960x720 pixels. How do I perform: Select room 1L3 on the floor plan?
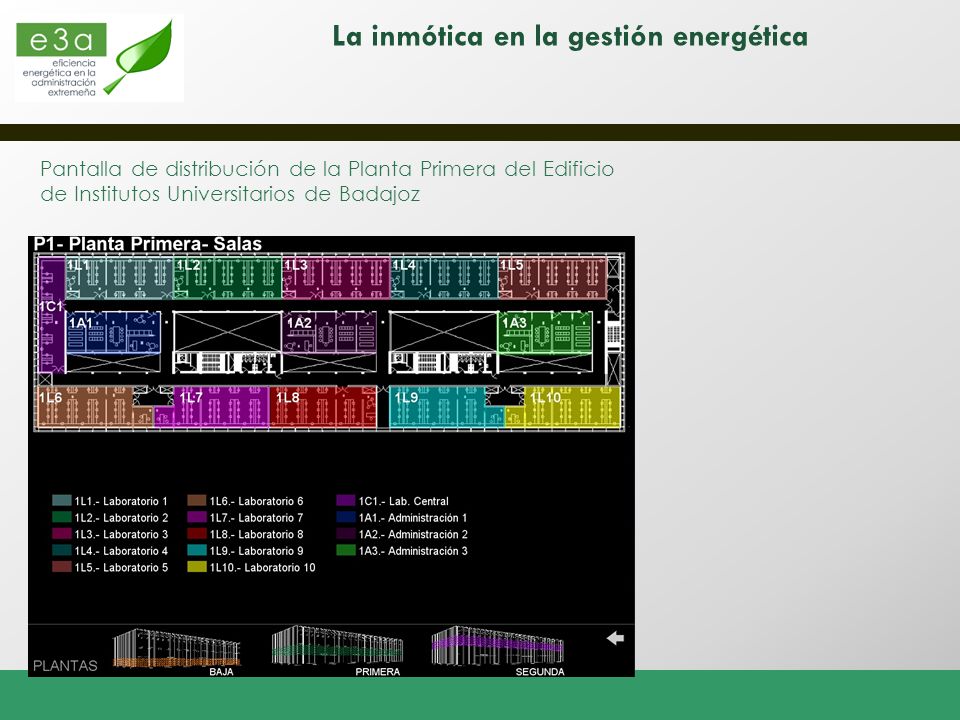click(x=336, y=278)
